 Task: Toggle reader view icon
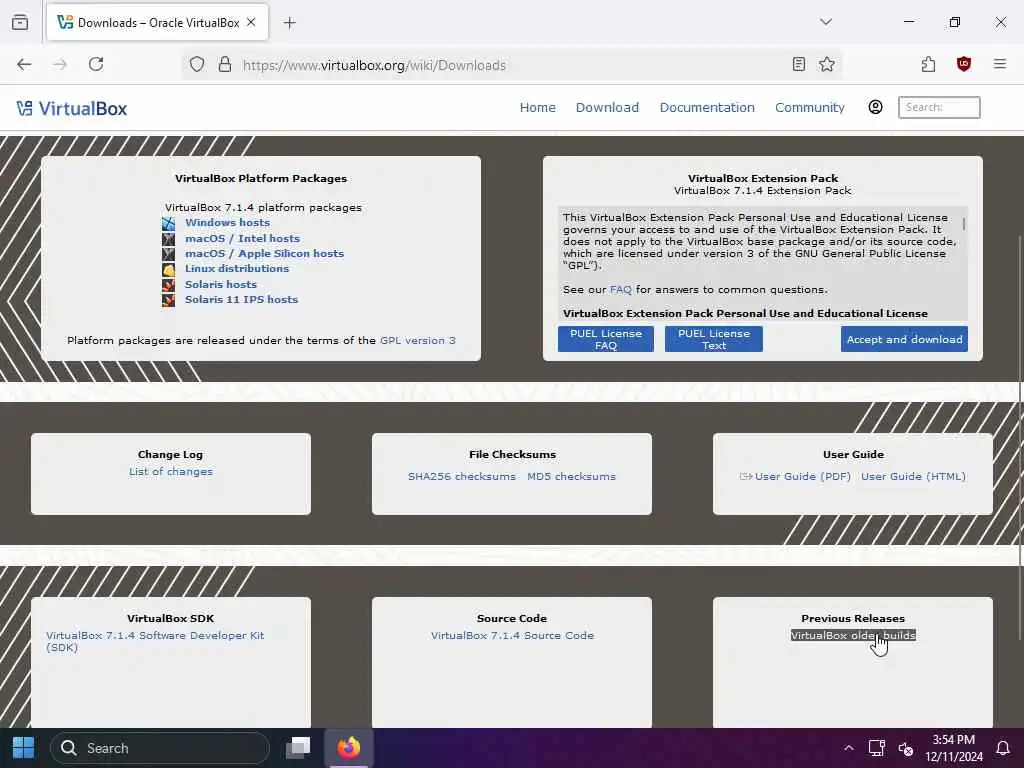coord(798,64)
